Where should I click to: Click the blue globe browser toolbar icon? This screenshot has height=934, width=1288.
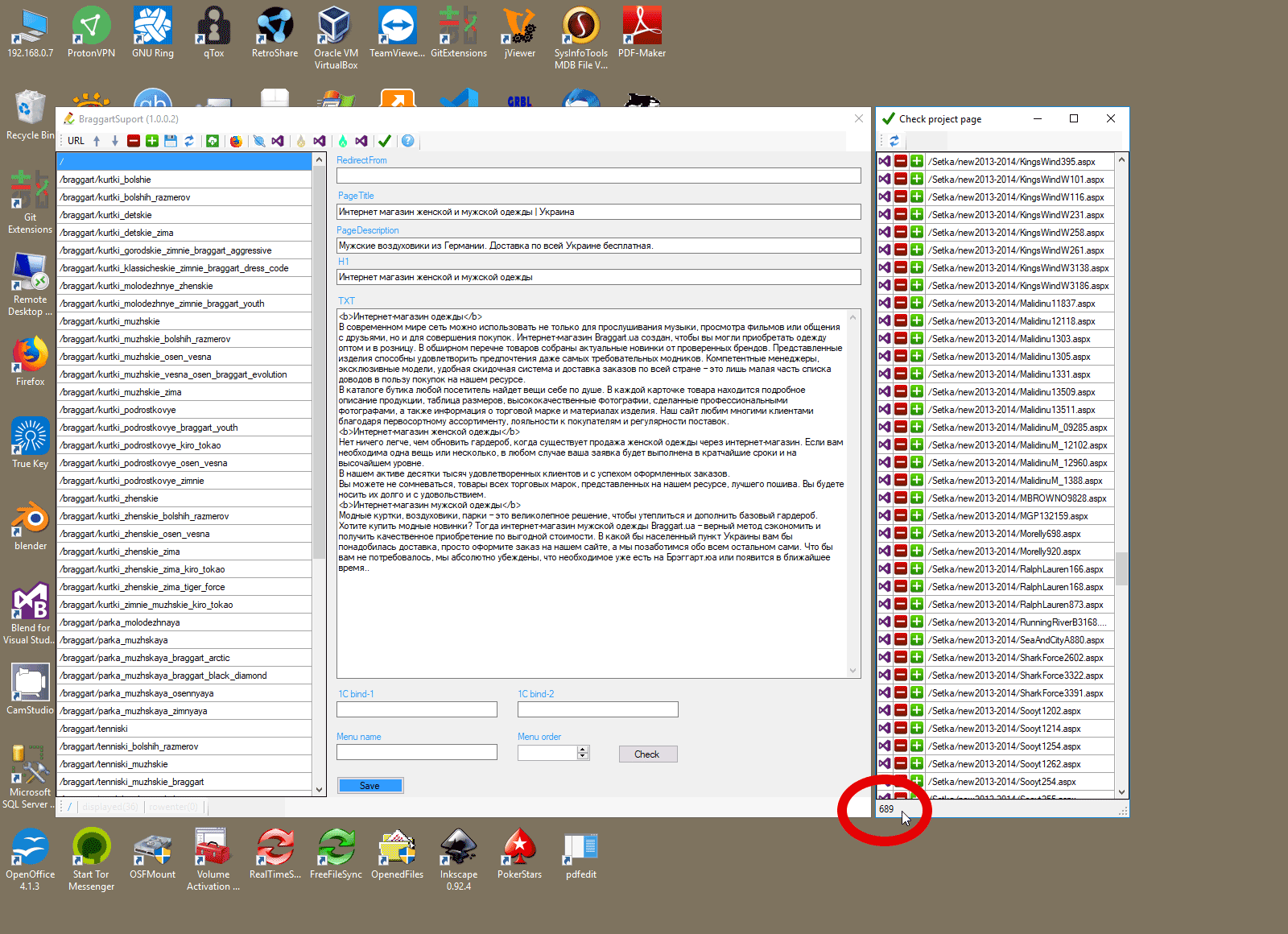259,141
